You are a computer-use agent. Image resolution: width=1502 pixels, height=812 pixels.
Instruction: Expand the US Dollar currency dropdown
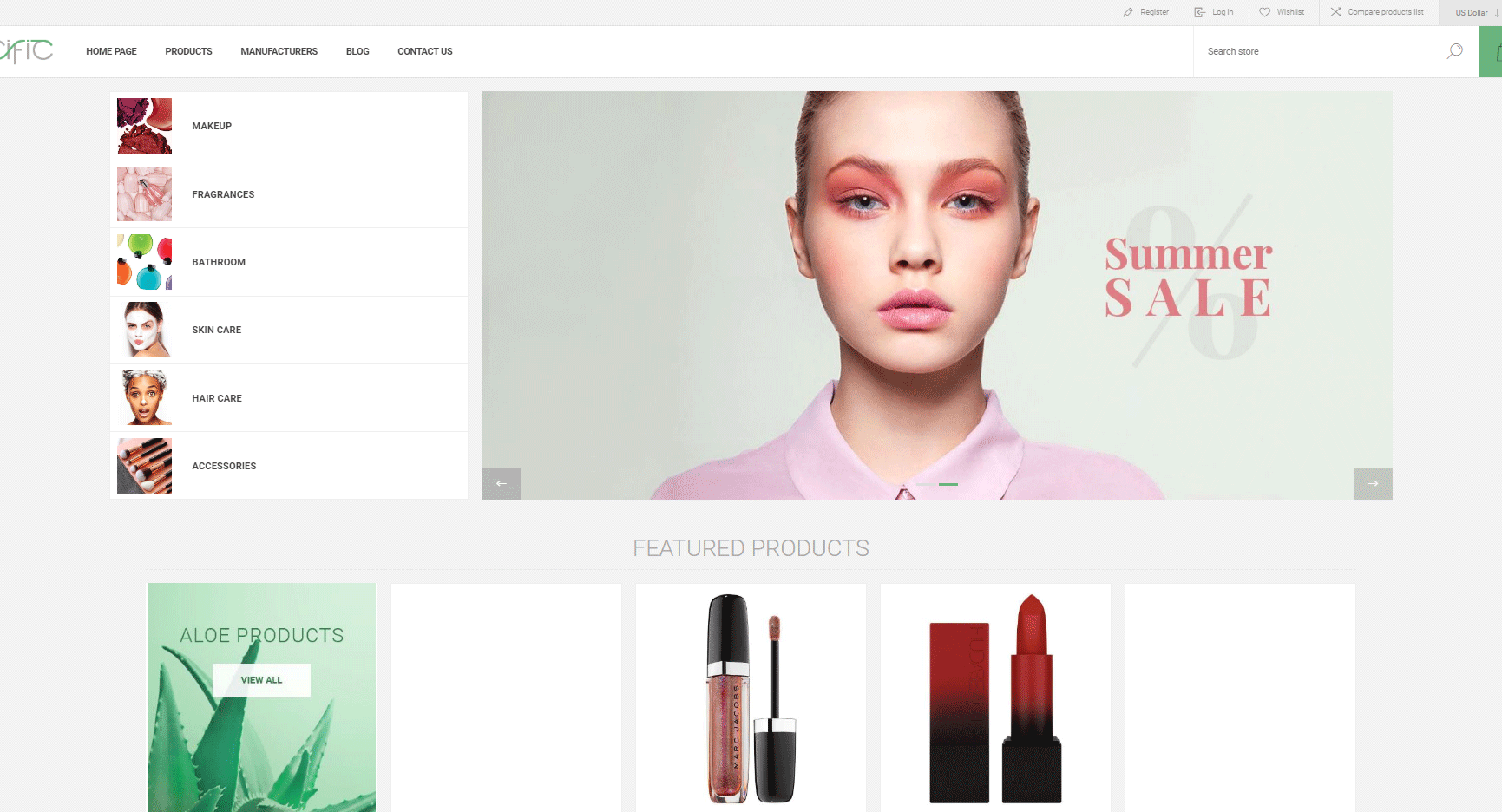pyautogui.click(x=1475, y=12)
